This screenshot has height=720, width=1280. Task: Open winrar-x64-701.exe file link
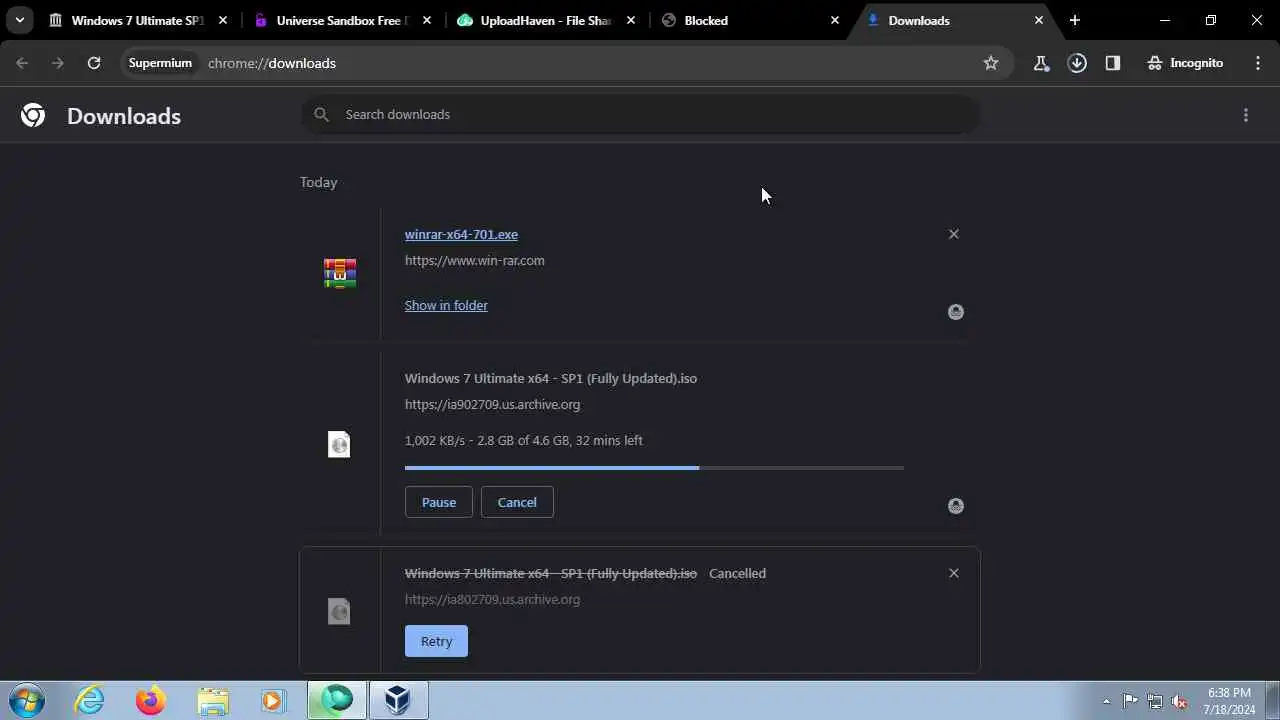(461, 234)
